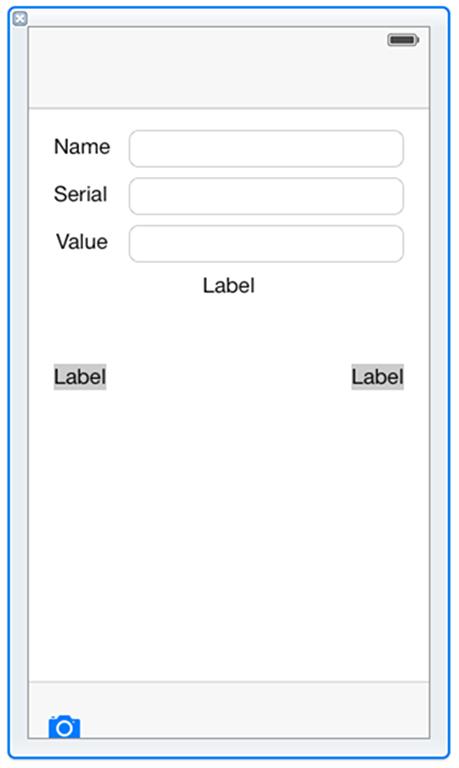Select the Serial label
Image resolution: width=459 pixels, height=768 pixels.
80,194
